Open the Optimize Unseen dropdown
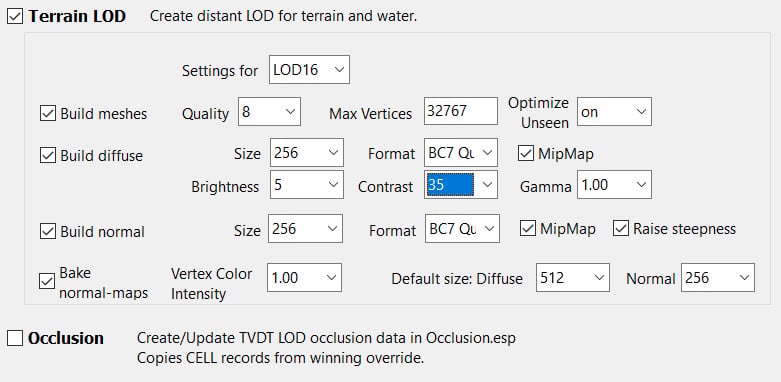This screenshot has width=781, height=382. point(614,112)
